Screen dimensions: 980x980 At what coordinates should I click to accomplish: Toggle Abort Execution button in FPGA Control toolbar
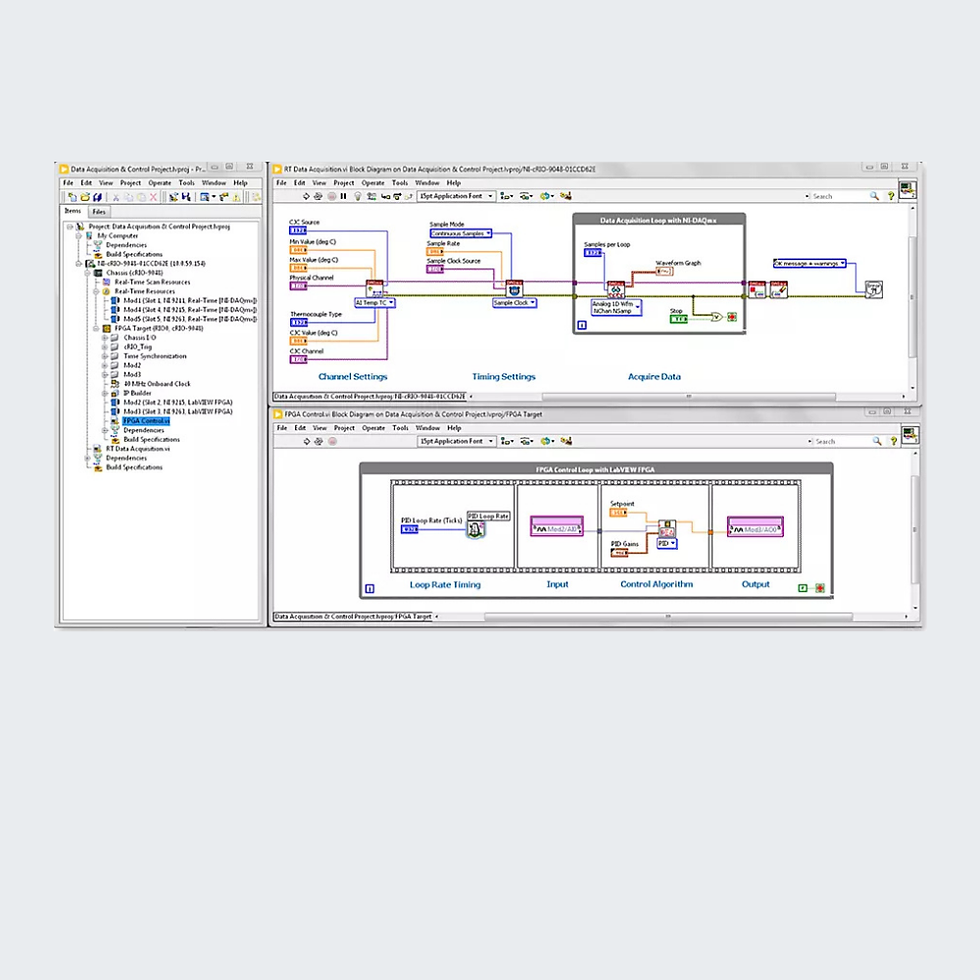click(332, 441)
